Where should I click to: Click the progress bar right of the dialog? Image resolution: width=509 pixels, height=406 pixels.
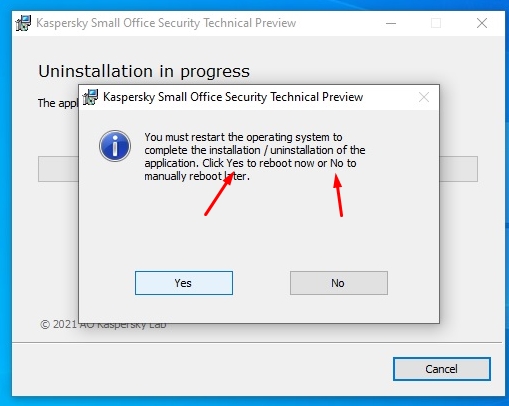tap(458, 169)
